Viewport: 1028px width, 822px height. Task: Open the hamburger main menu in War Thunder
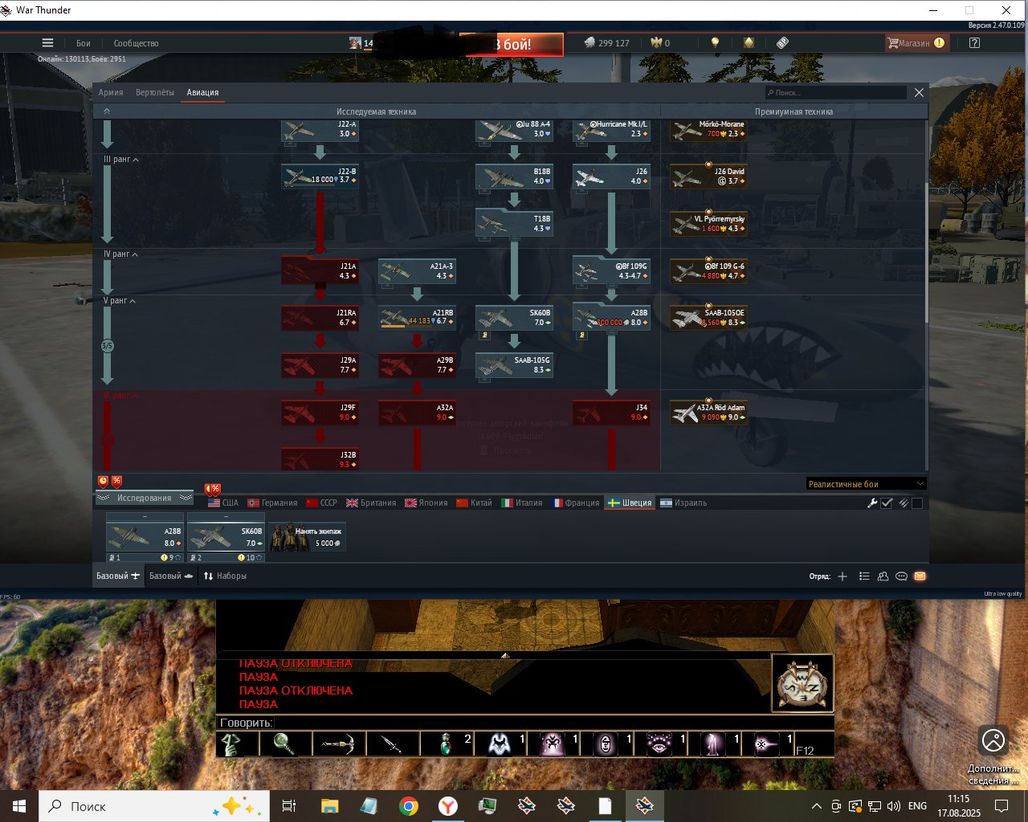pos(47,43)
